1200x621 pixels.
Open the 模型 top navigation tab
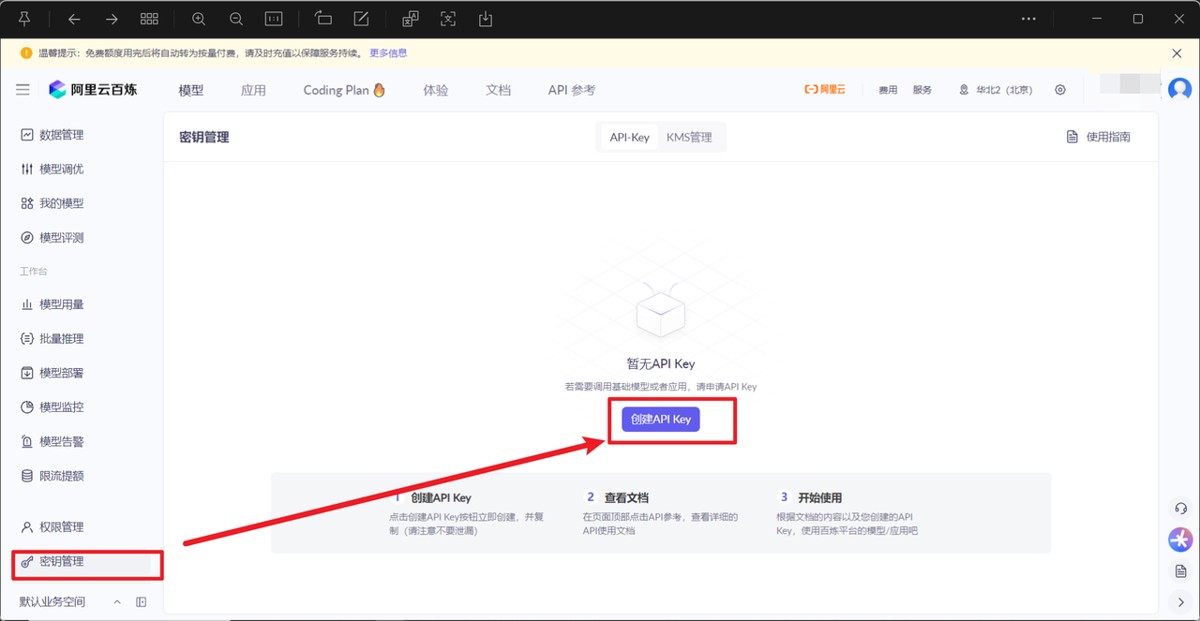click(x=191, y=90)
